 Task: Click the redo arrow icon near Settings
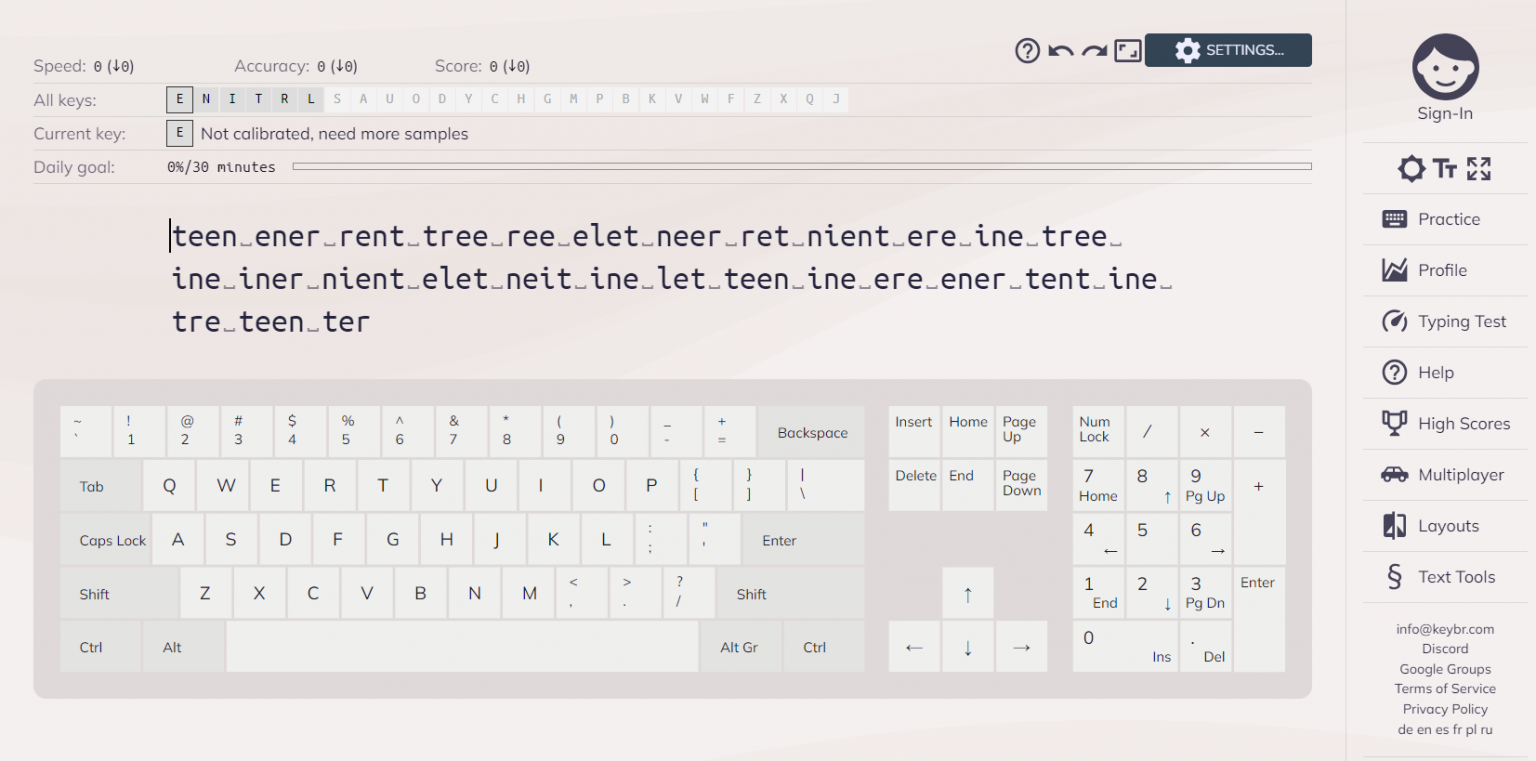[x=1093, y=50]
